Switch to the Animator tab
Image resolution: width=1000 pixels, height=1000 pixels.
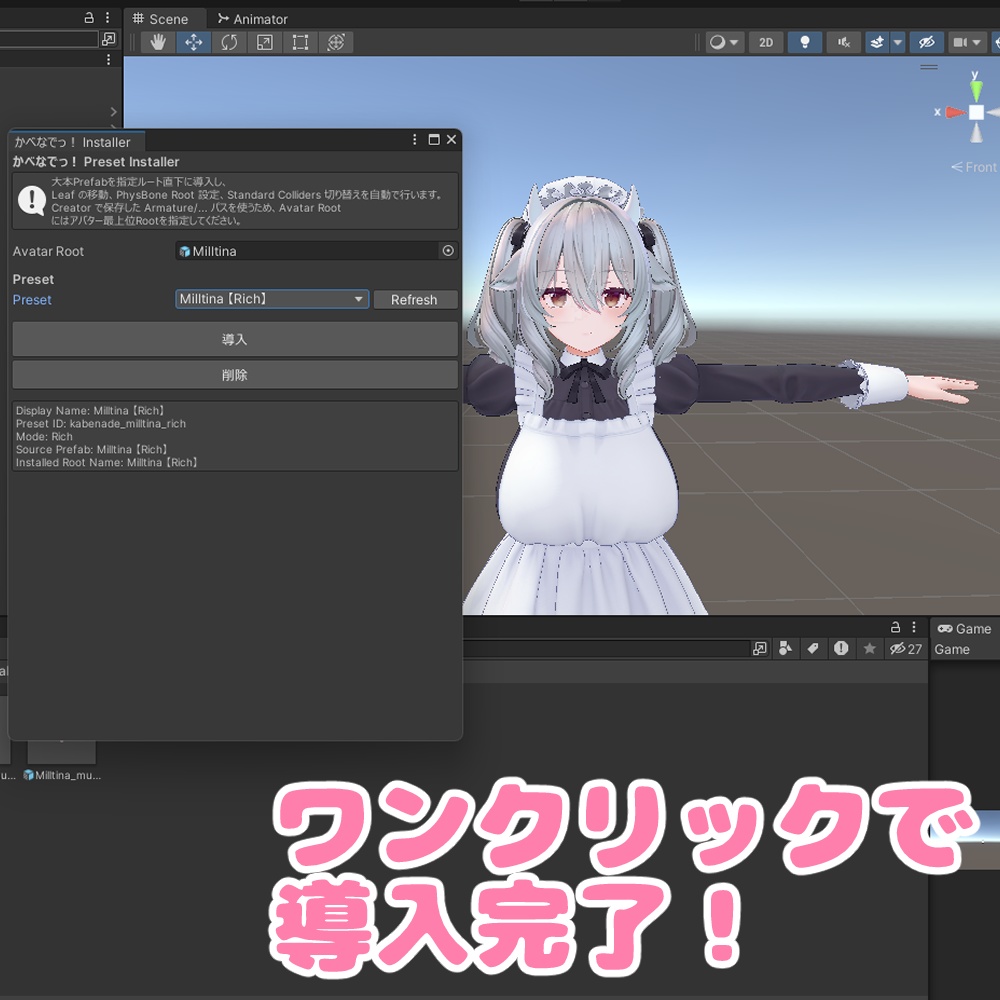(x=252, y=18)
